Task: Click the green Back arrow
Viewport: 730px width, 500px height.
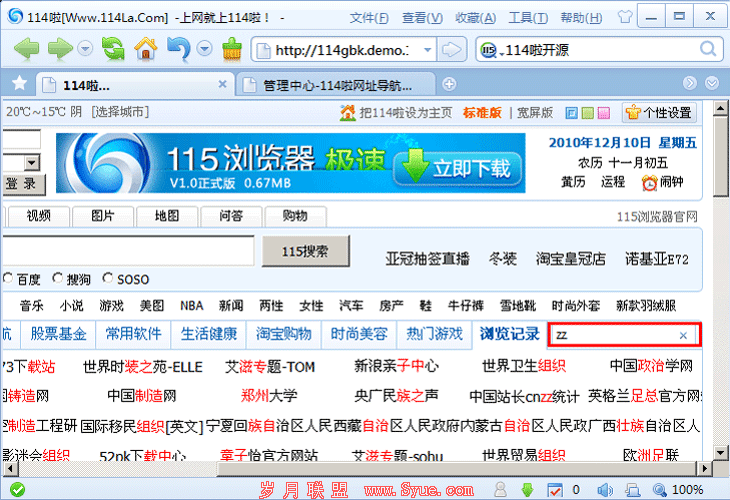Action: [27, 49]
